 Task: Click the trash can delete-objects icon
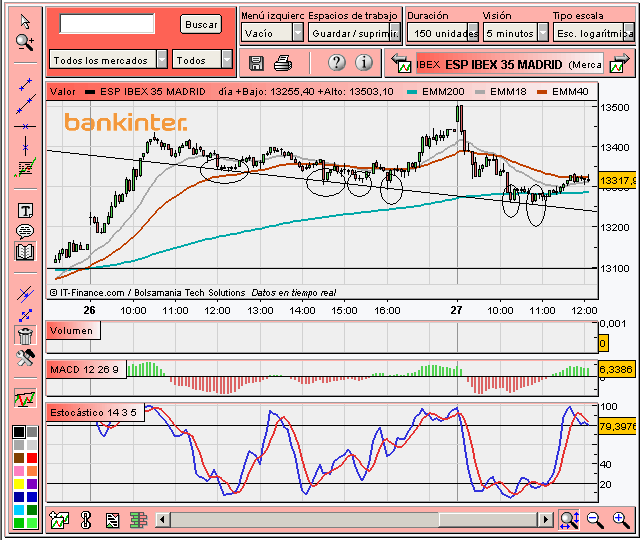coord(25,336)
